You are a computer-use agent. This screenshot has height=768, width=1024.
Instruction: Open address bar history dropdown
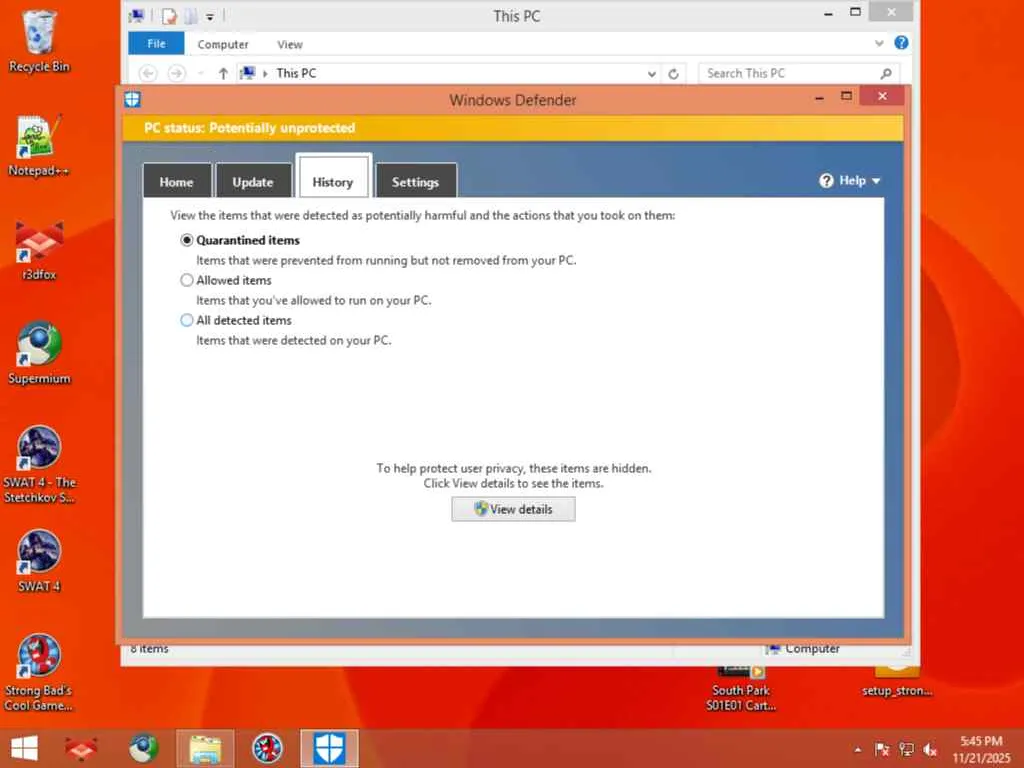click(651, 74)
